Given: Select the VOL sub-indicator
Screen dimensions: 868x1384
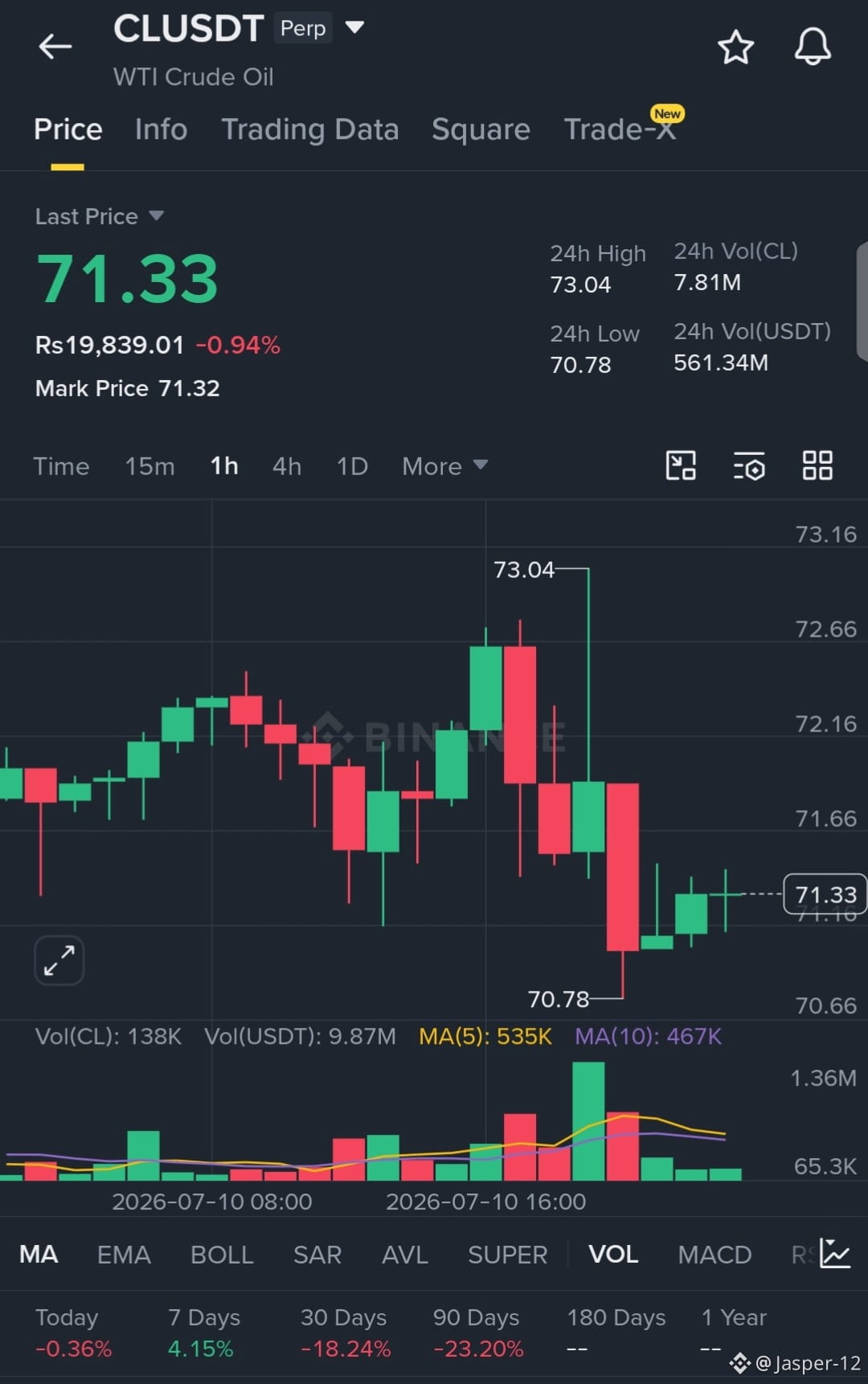Looking at the screenshot, I should coord(613,1254).
